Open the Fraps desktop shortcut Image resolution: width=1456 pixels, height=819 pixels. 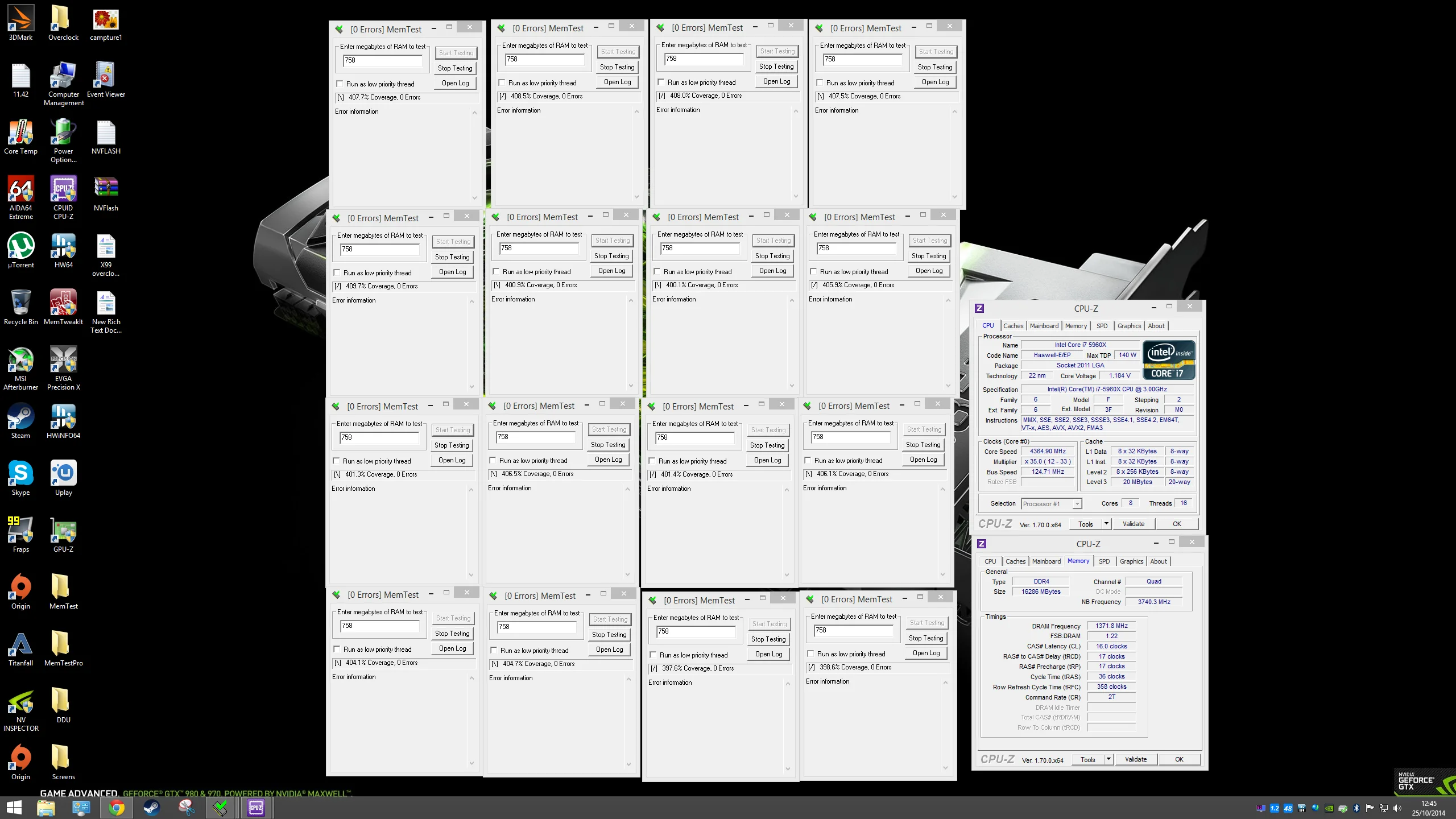pyautogui.click(x=20, y=536)
